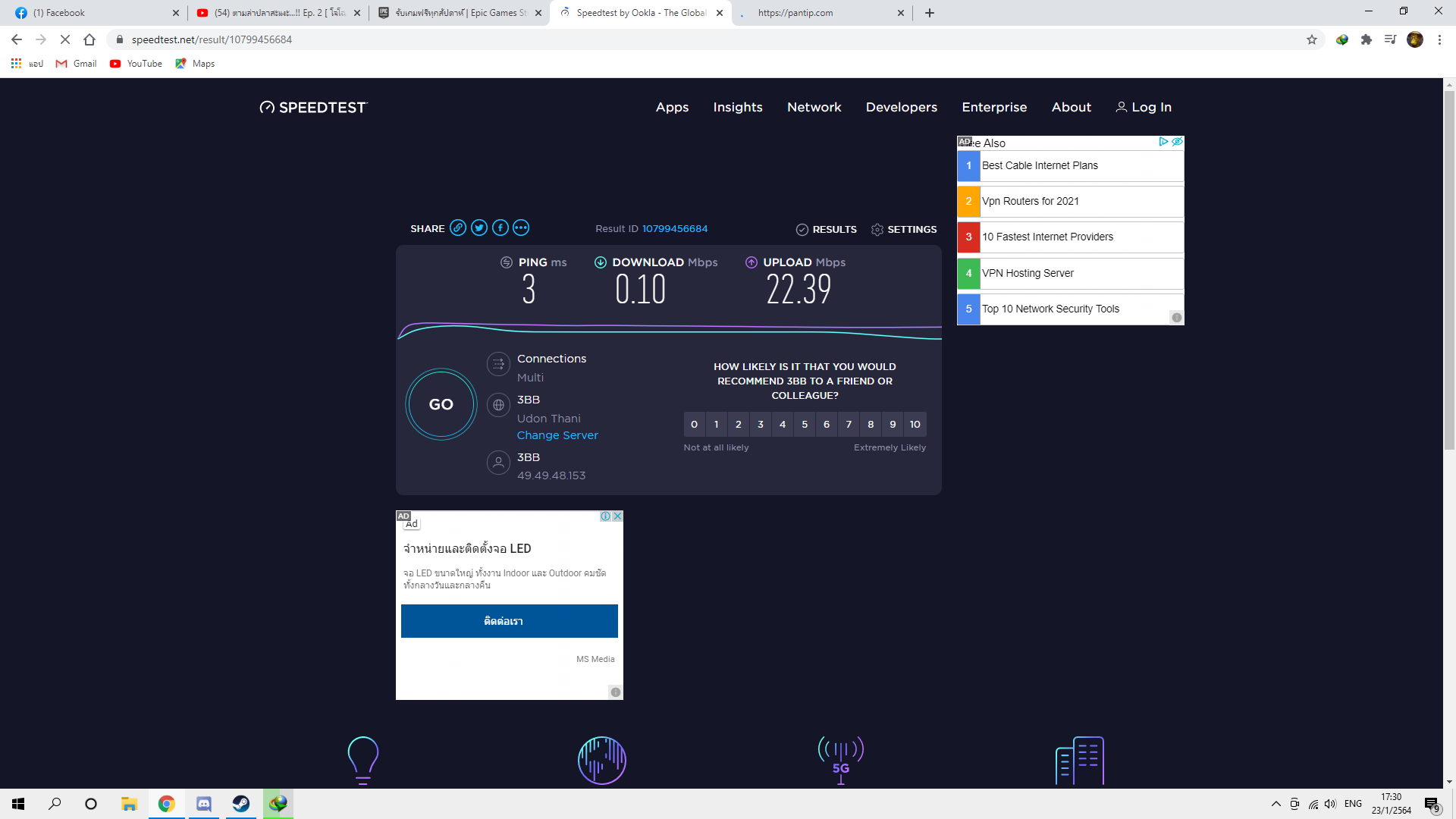Screen dimensions: 1456x819
Task: Open Vpn Routers for 2021 ad
Action: point(1070,201)
